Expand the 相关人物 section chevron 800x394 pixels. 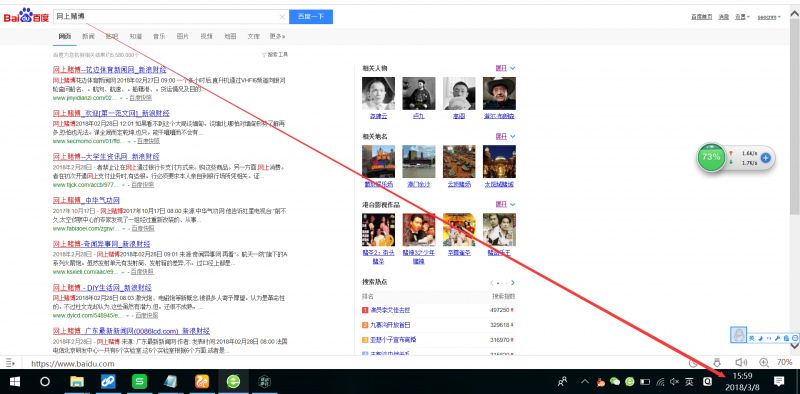(x=512, y=68)
